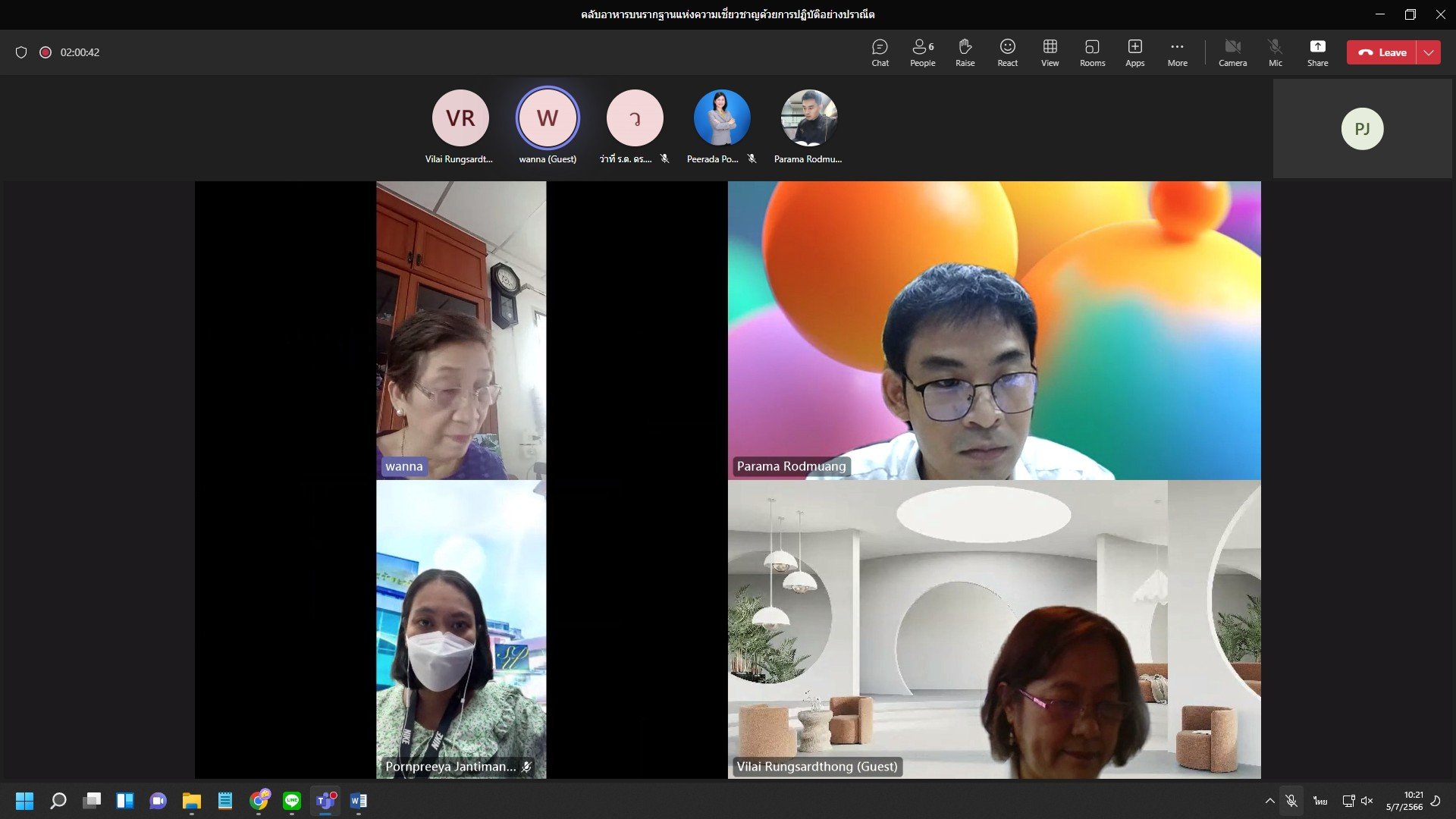Viewport: 1456px width, 819px height.
Task: Open the React emoji menu
Action: 1007,52
